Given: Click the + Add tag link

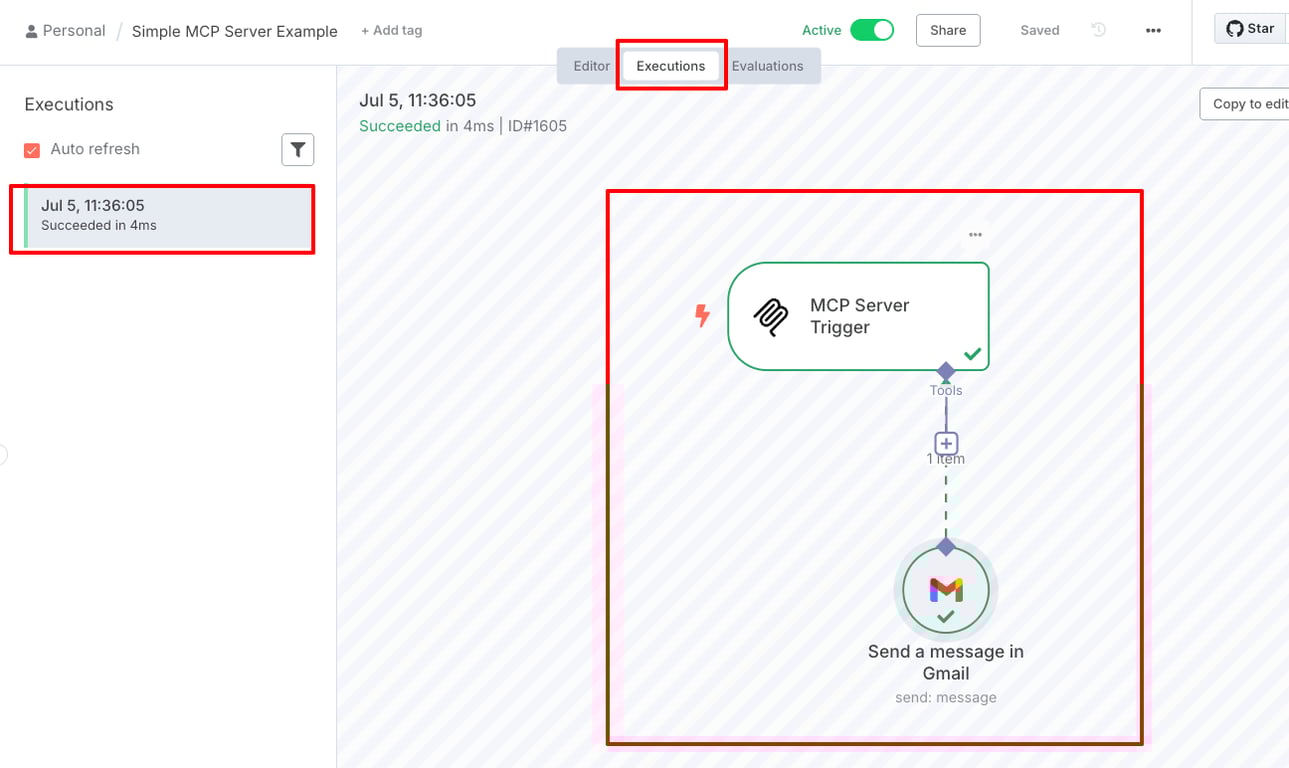Looking at the screenshot, I should pyautogui.click(x=391, y=30).
